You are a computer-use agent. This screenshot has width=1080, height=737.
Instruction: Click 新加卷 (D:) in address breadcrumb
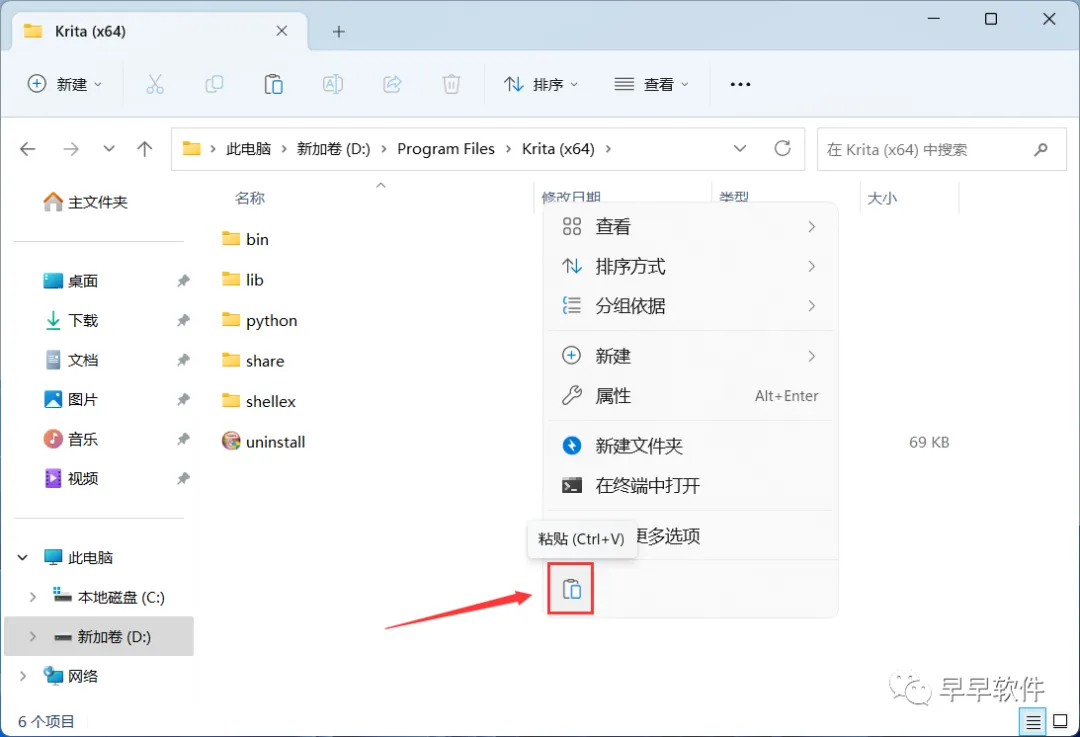click(x=333, y=149)
